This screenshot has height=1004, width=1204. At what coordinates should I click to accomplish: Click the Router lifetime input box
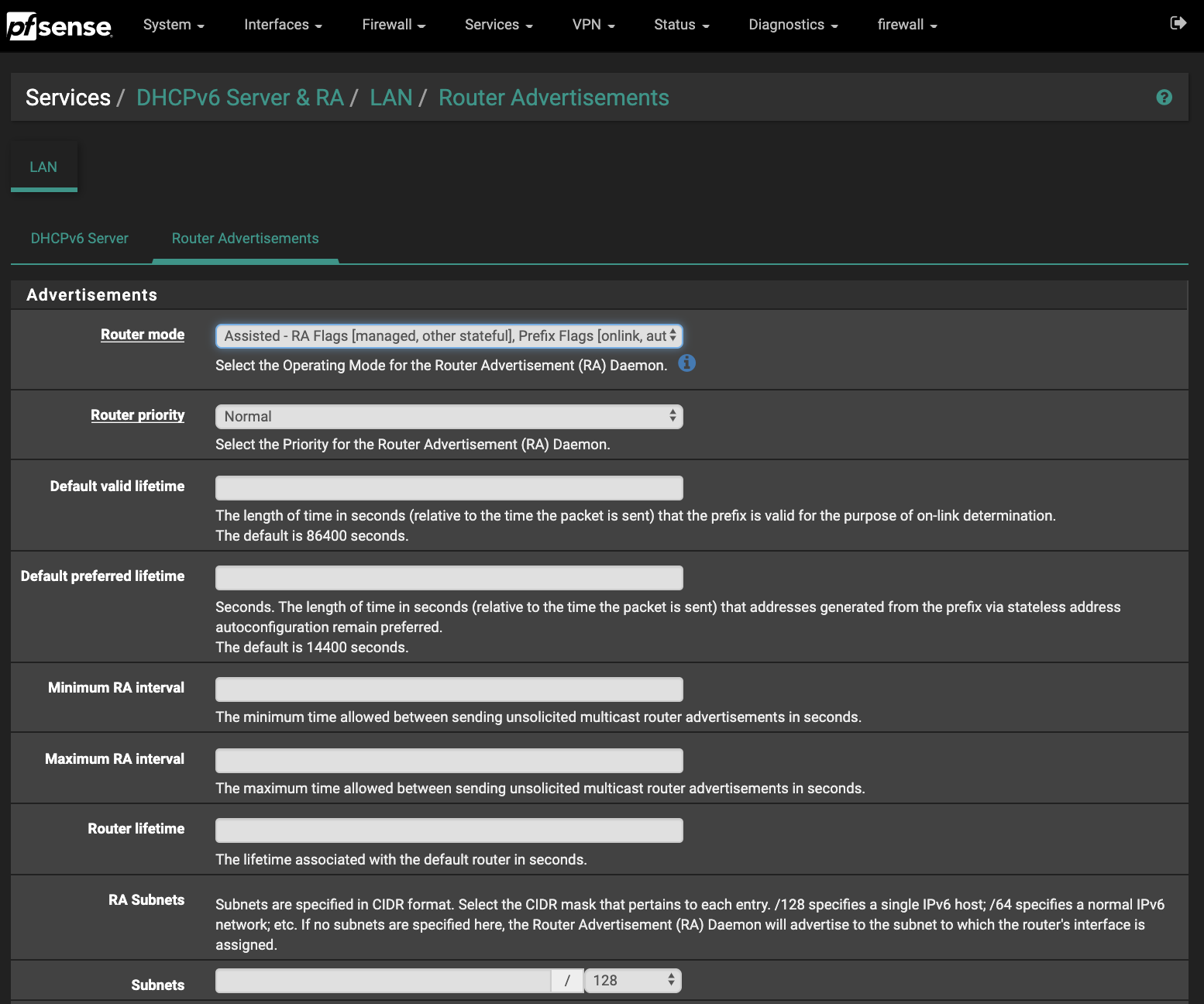449,830
